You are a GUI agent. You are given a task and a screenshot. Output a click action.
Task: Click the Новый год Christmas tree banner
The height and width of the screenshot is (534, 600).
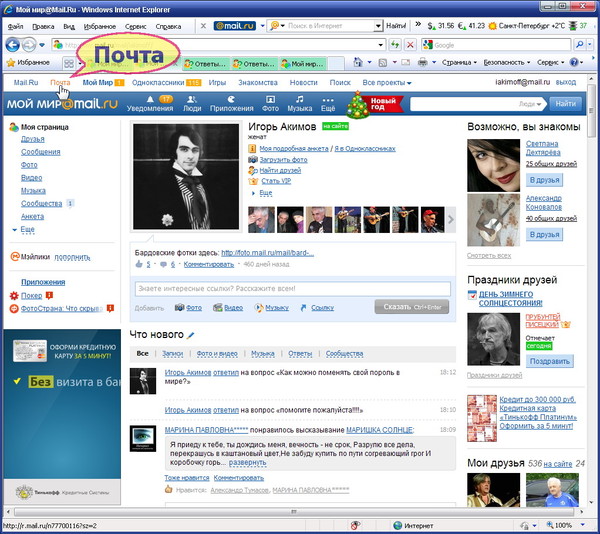click(x=374, y=104)
